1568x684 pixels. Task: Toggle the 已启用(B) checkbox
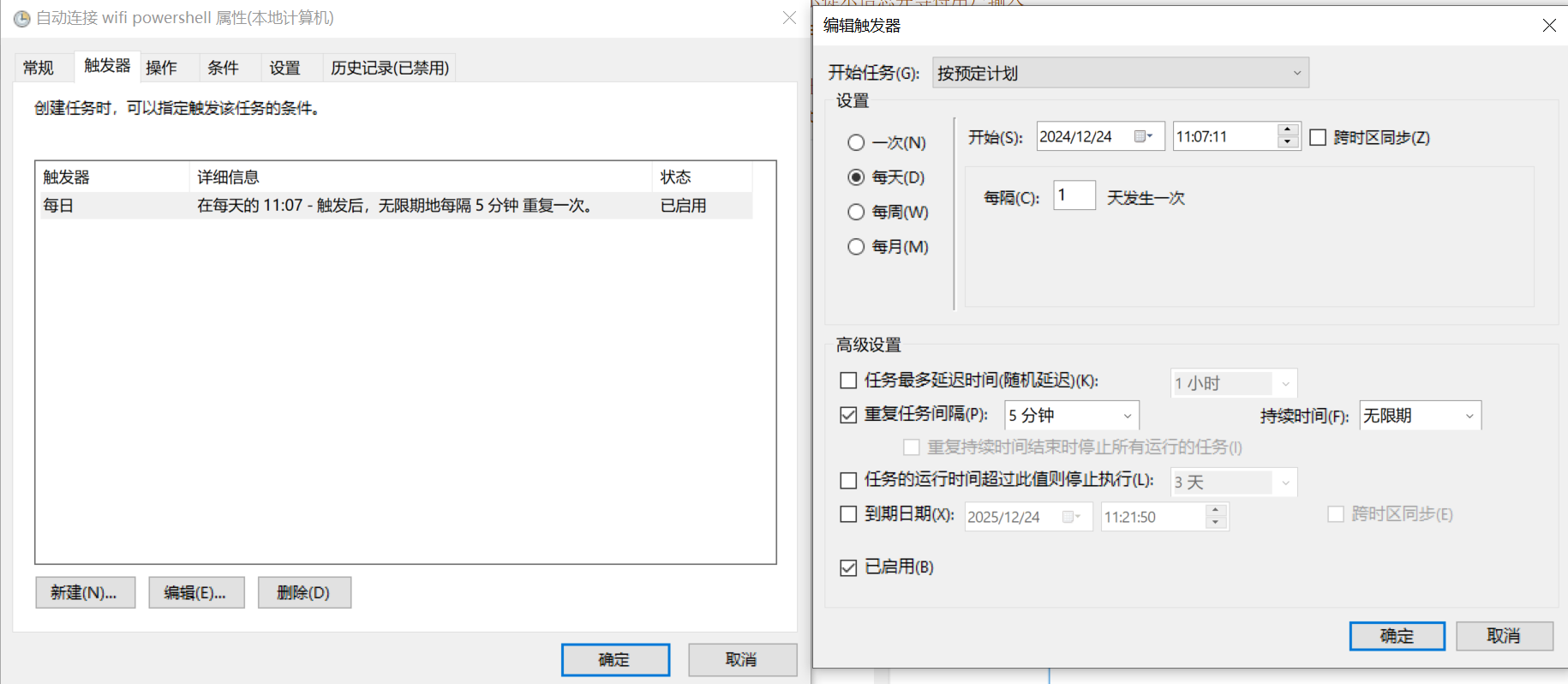[848, 567]
